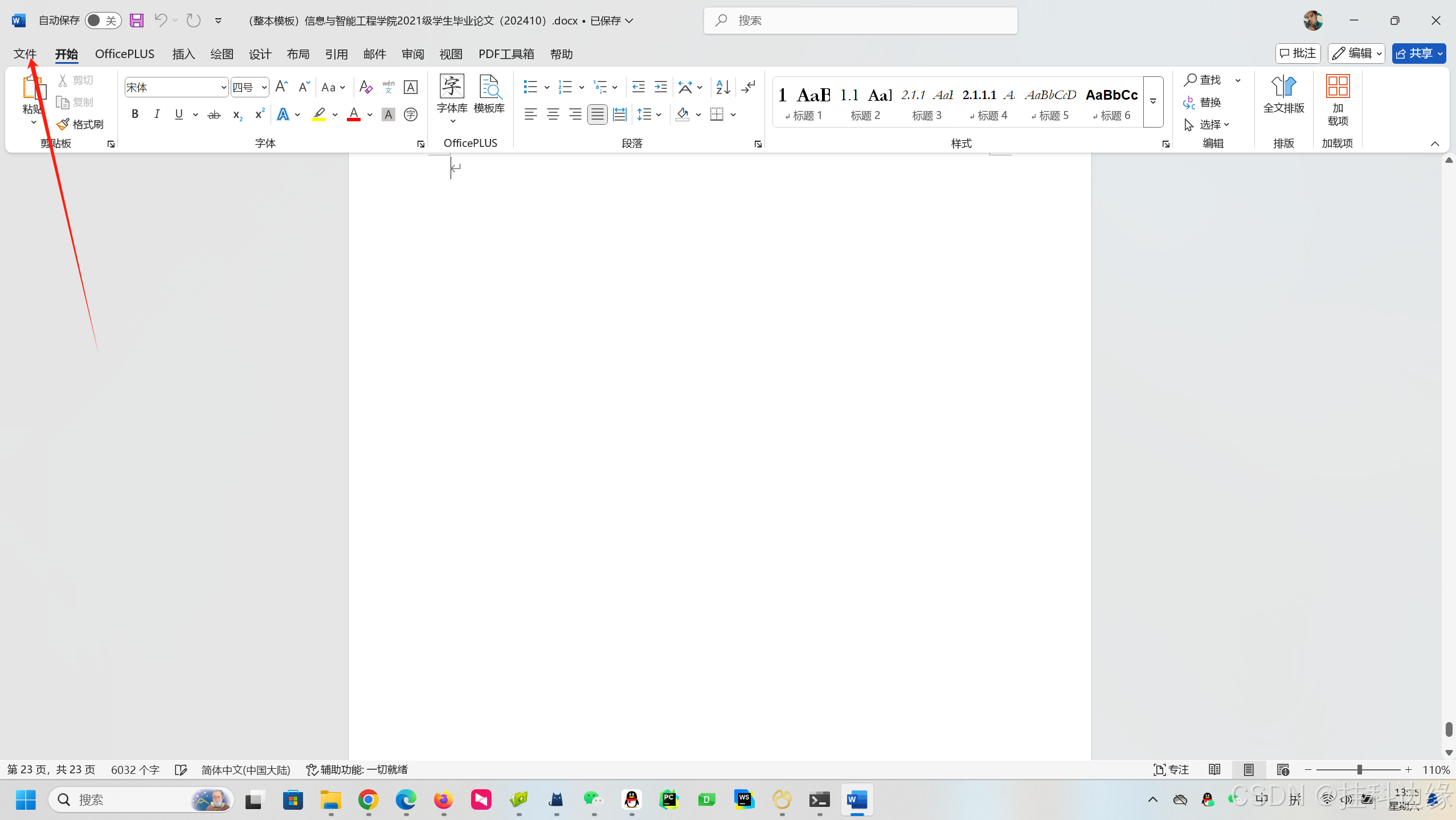Click the increase indent icon
Screen dimensions: 1456x820
click(660, 87)
